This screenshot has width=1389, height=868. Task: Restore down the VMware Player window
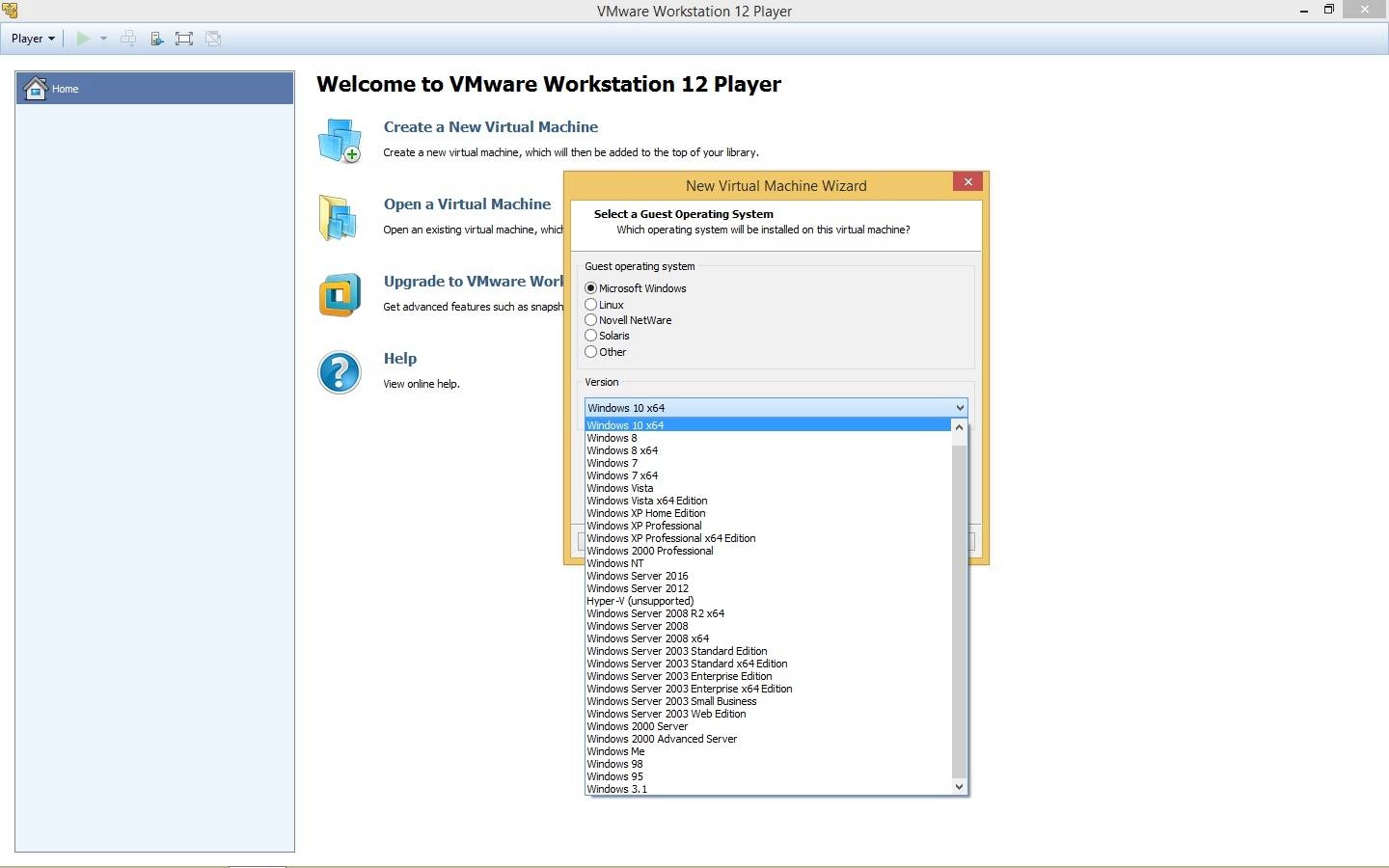coord(1329,10)
